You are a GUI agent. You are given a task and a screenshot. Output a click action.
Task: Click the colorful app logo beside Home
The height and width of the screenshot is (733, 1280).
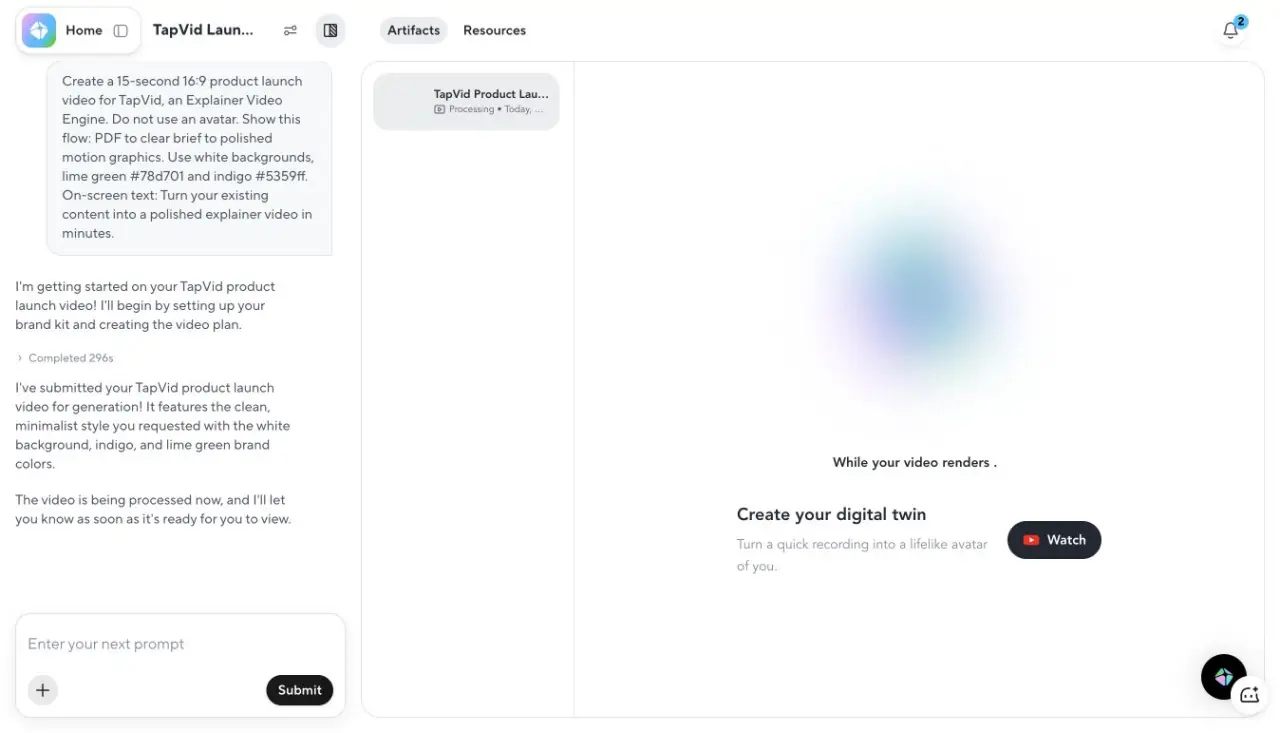pos(39,30)
